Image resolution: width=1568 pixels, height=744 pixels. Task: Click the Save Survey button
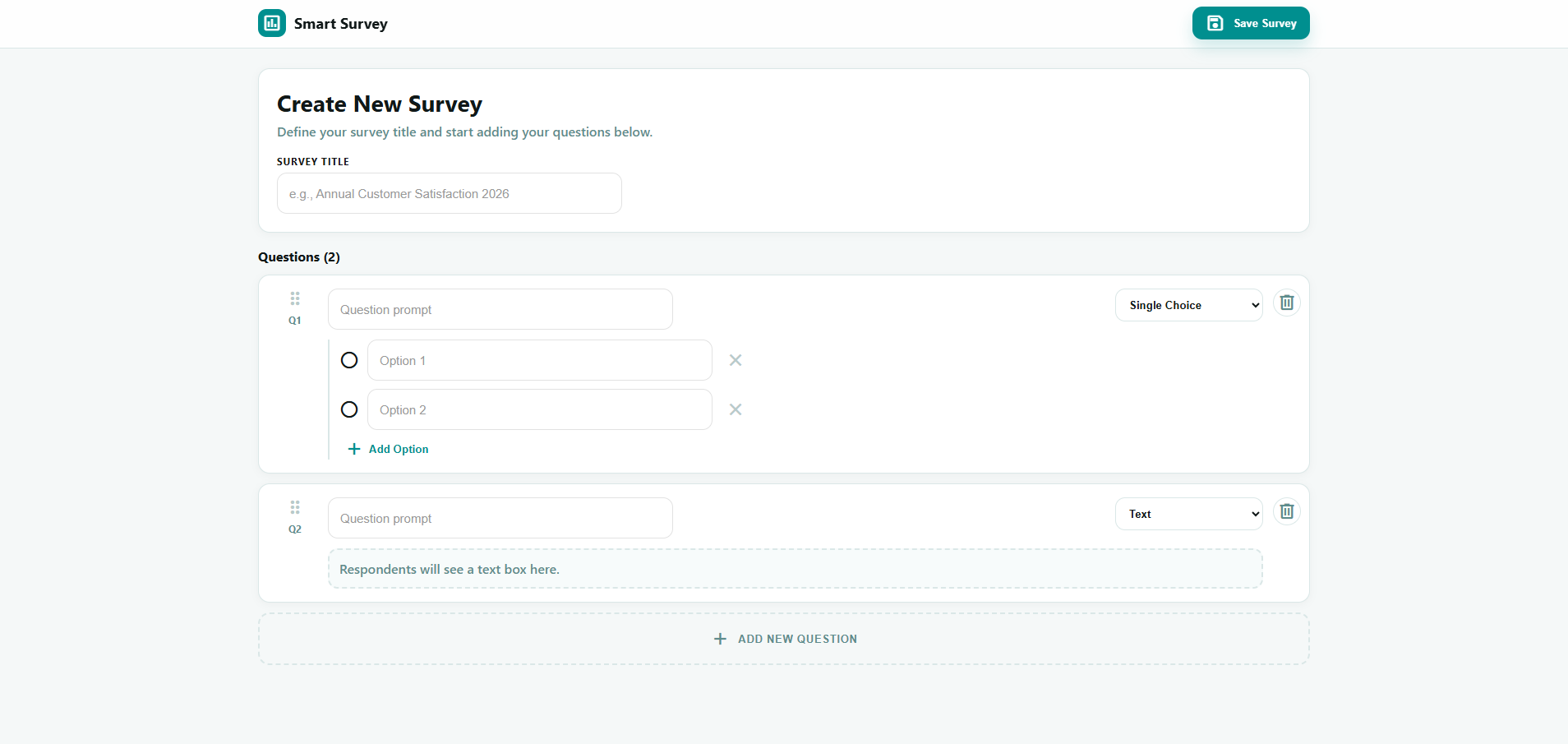click(x=1250, y=23)
